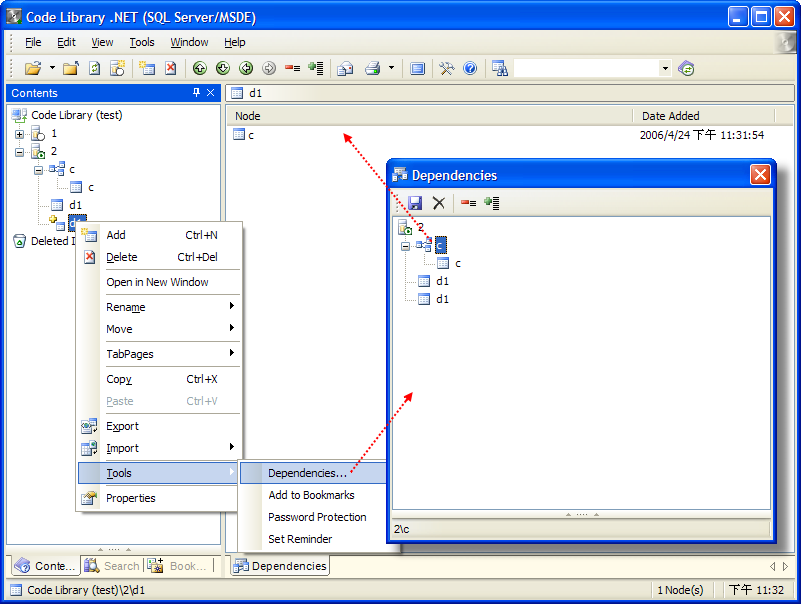The image size is (801, 604).
Task: Choose Export in the context menu
Action: 158,426
